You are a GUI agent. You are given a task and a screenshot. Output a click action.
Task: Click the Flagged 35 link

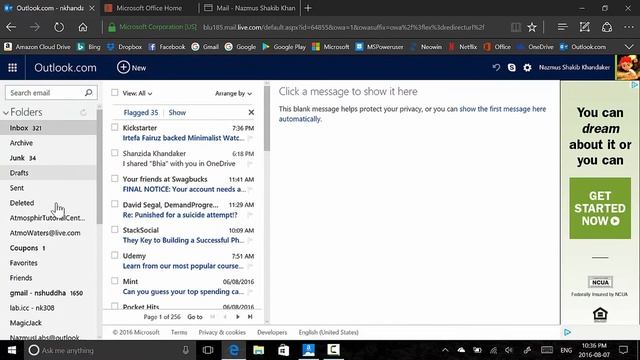click(x=141, y=113)
